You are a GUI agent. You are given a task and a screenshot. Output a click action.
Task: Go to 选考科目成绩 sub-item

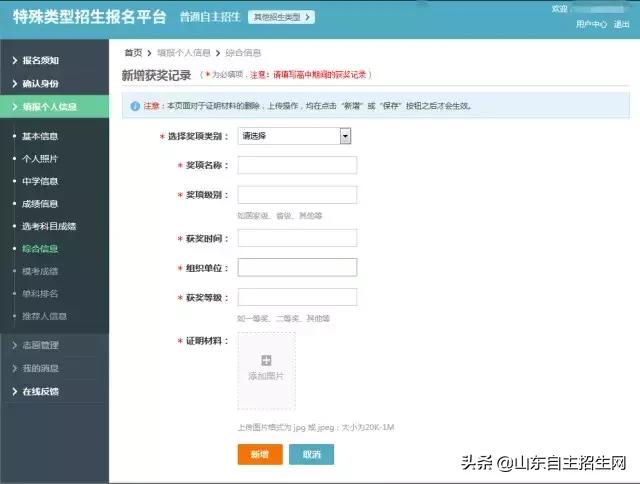click(x=49, y=226)
